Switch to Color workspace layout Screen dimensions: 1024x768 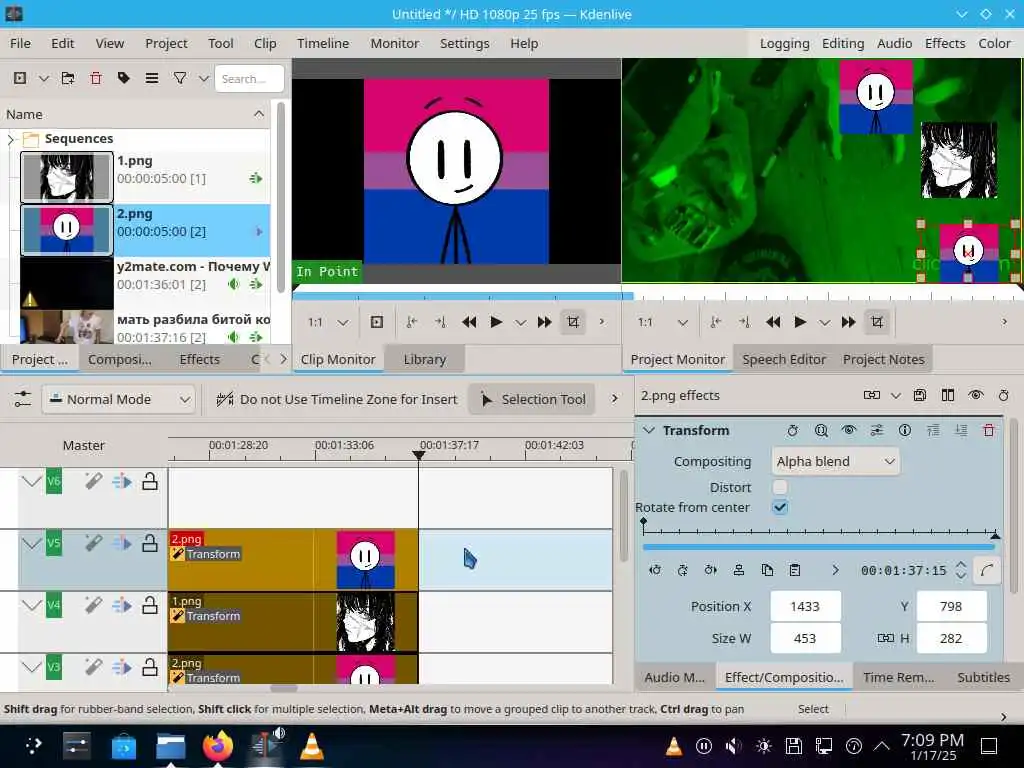tap(994, 43)
